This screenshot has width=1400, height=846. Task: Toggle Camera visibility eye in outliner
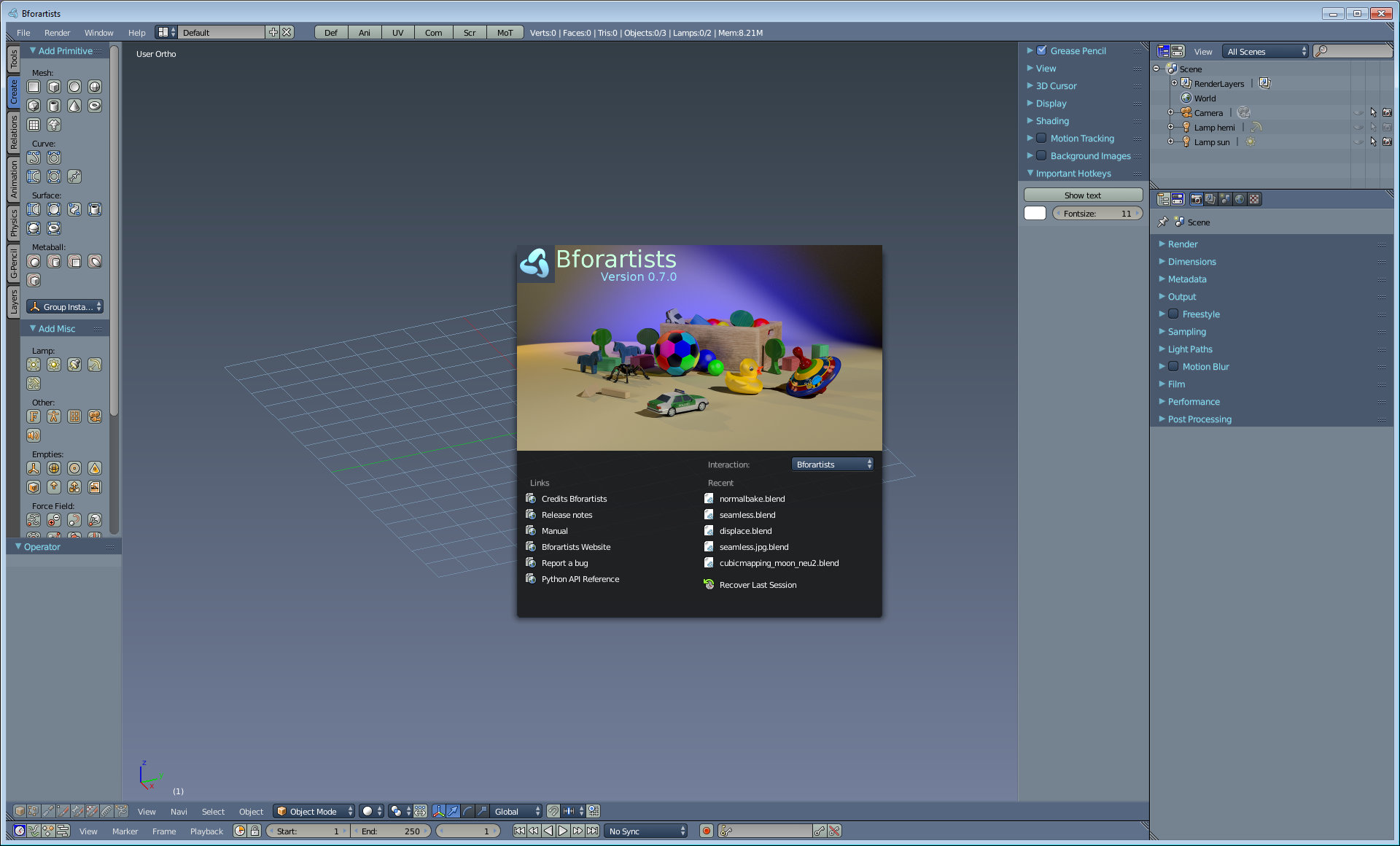click(x=1358, y=113)
